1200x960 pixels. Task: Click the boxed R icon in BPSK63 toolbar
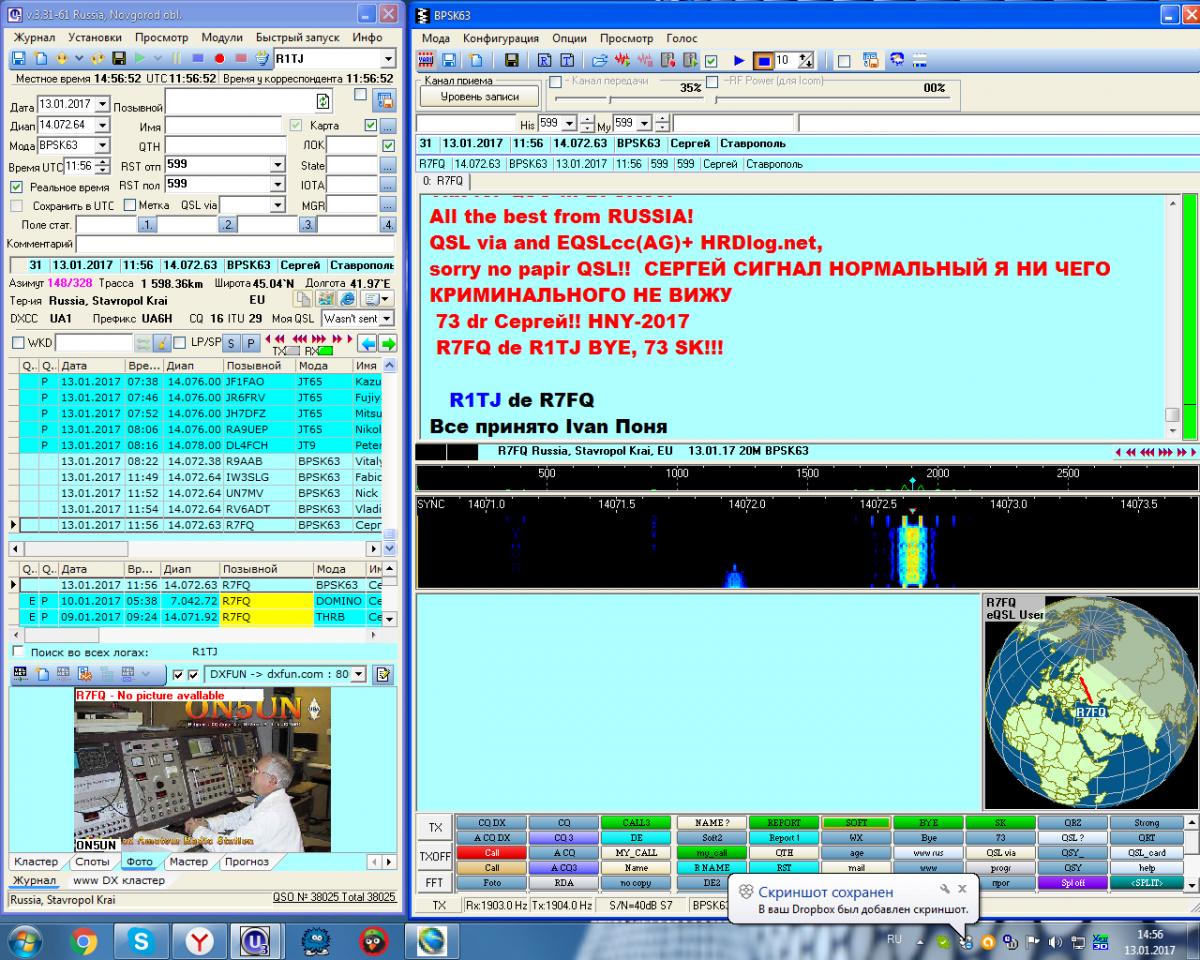click(545, 61)
